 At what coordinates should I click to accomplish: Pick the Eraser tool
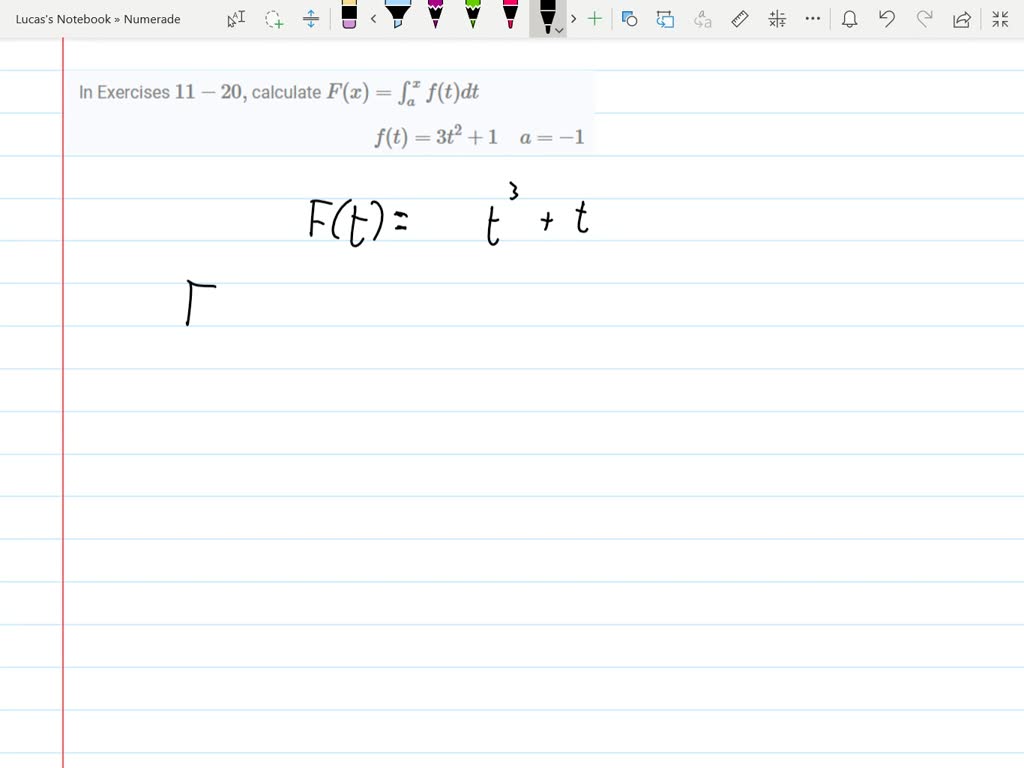pyautogui.click(x=350, y=18)
